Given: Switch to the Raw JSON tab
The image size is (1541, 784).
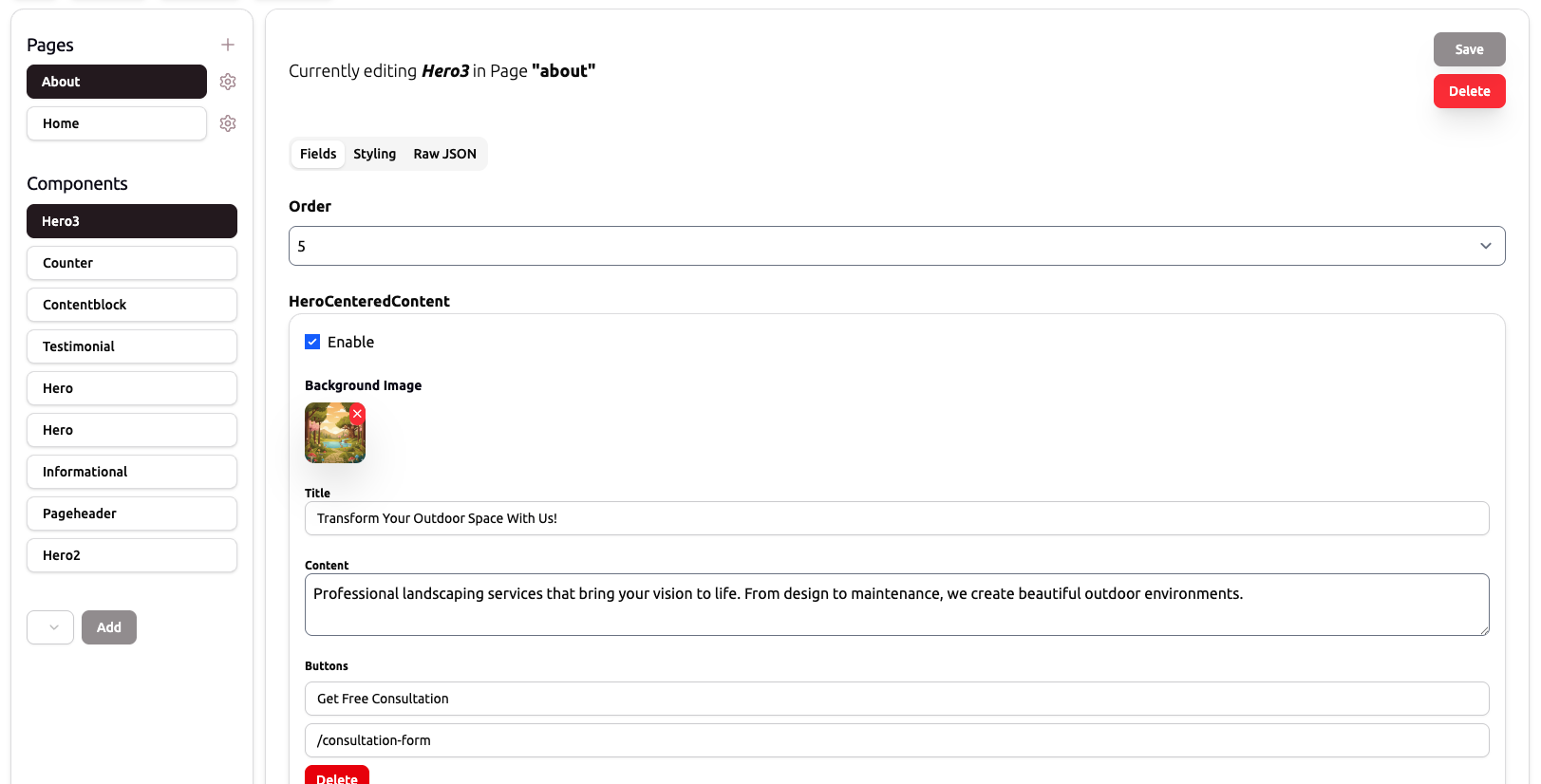Looking at the screenshot, I should tap(444, 154).
